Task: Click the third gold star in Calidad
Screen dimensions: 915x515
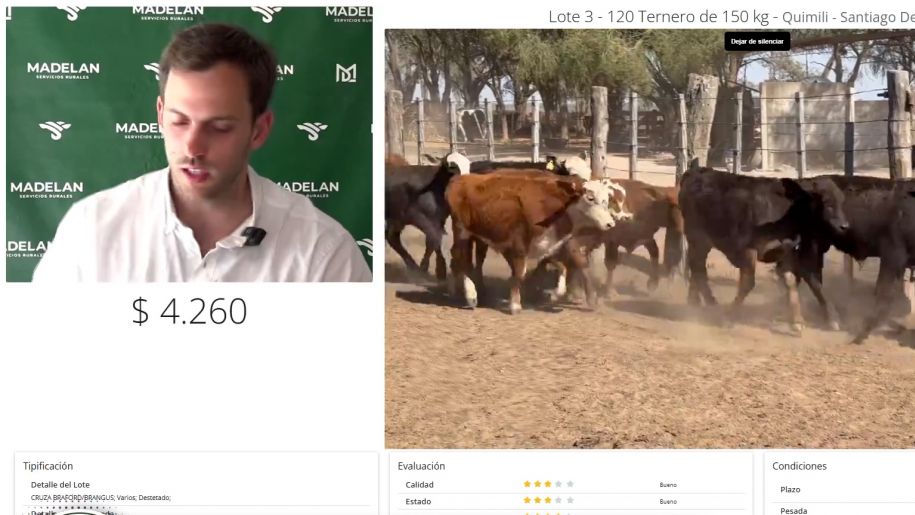Action: point(548,484)
